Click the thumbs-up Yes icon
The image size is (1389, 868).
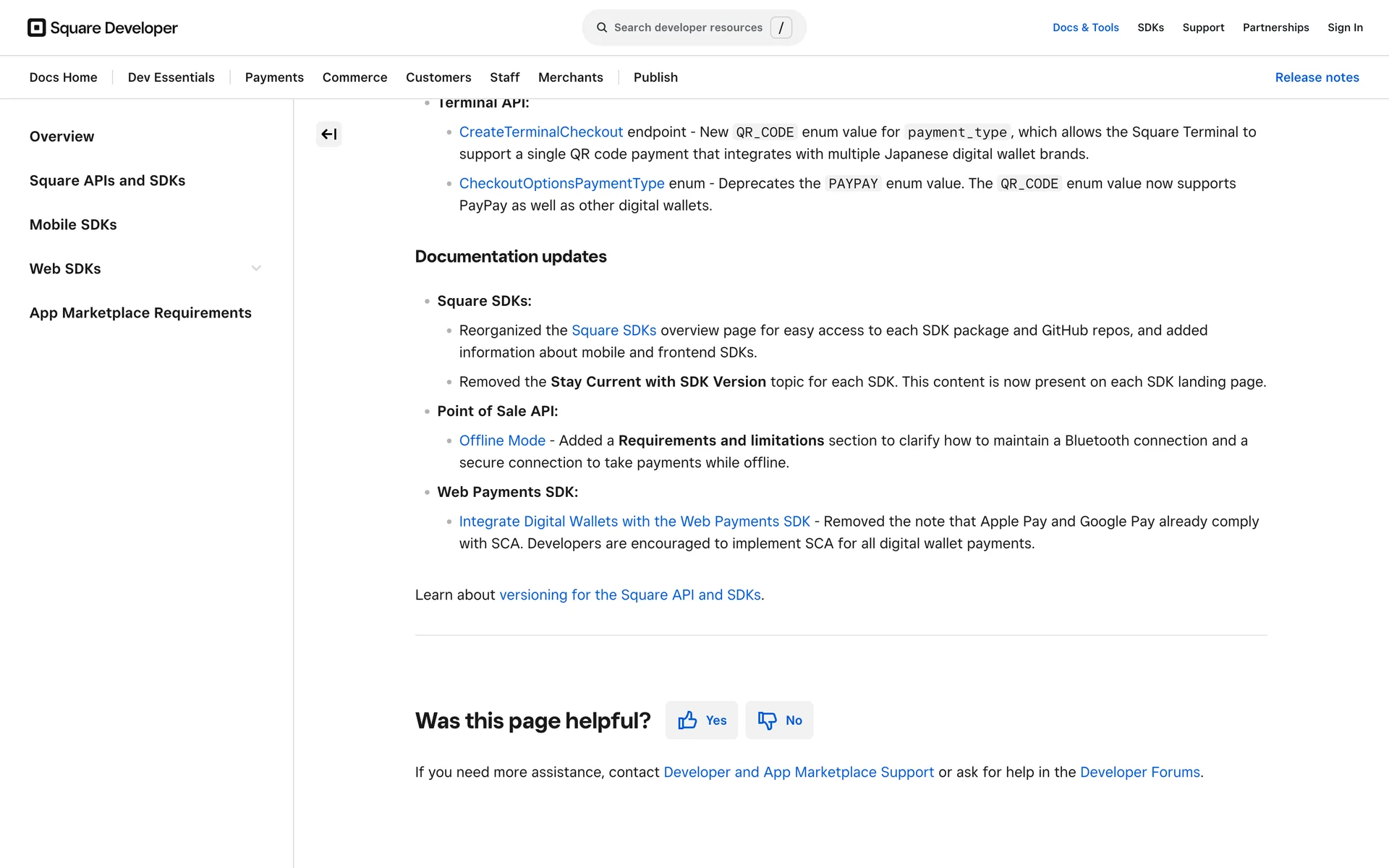click(x=687, y=720)
